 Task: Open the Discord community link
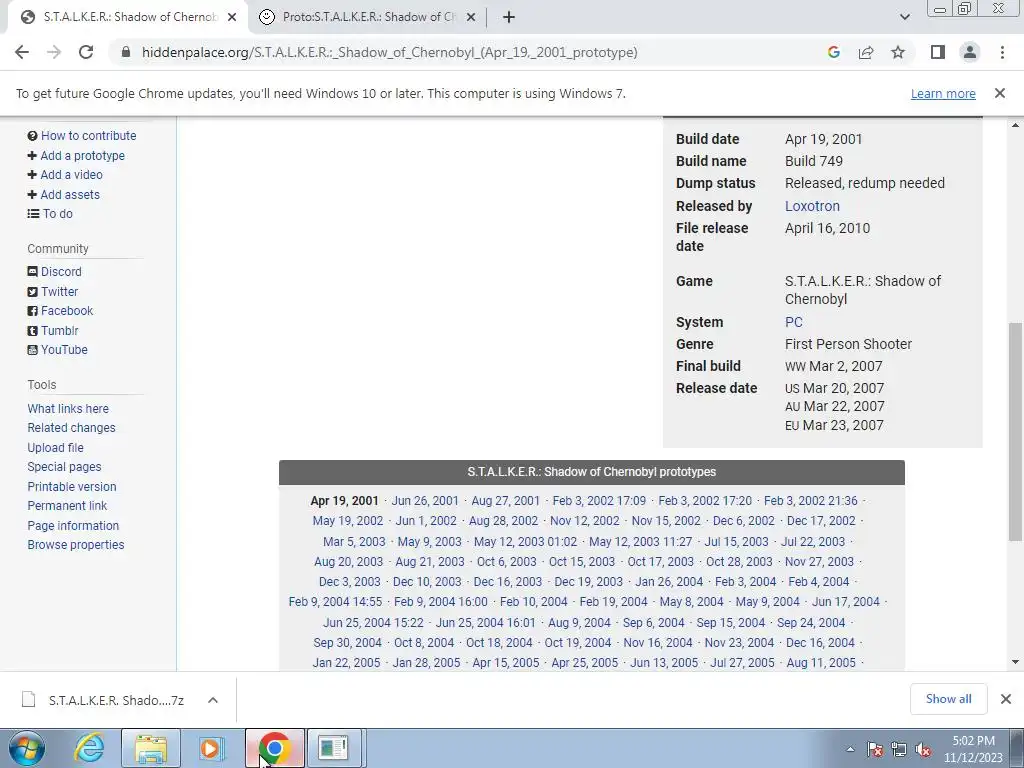tap(61, 272)
